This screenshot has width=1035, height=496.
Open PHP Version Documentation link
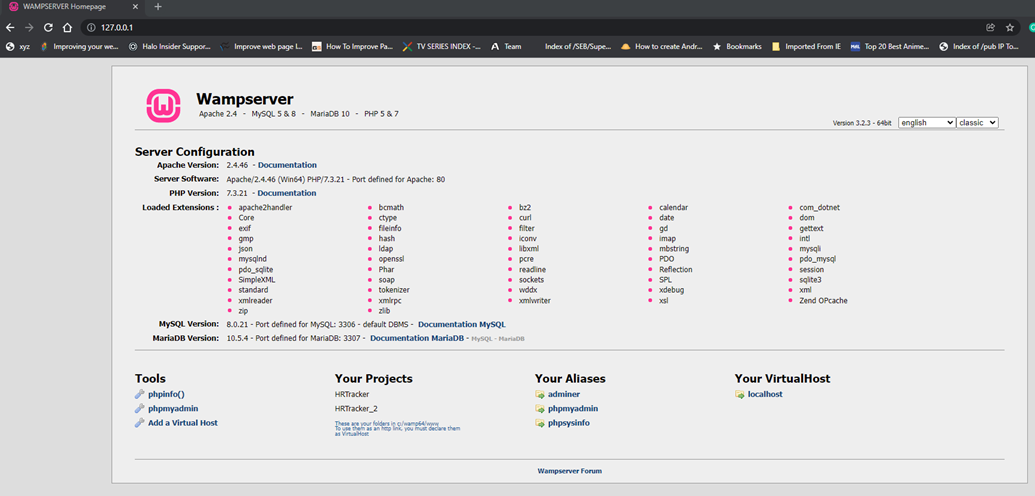coord(286,193)
